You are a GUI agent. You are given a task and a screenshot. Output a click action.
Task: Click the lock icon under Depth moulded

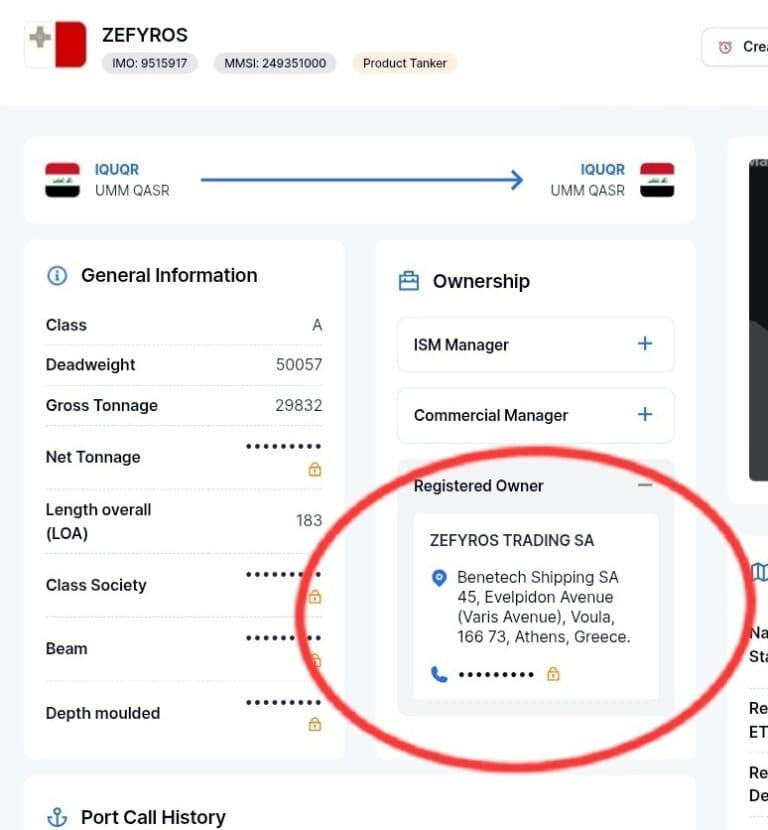[315, 724]
